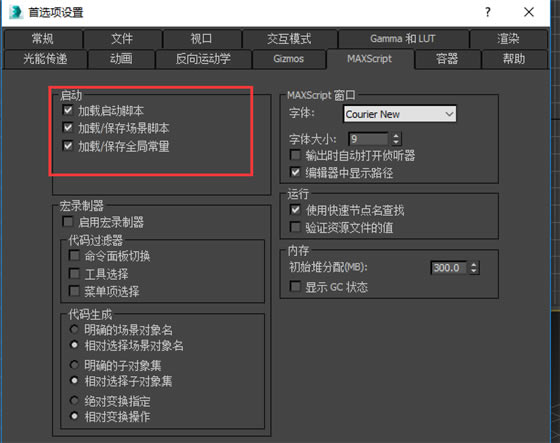
Task: Toggle 编辑器中显示路径 checkbox
Action: click(x=295, y=172)
